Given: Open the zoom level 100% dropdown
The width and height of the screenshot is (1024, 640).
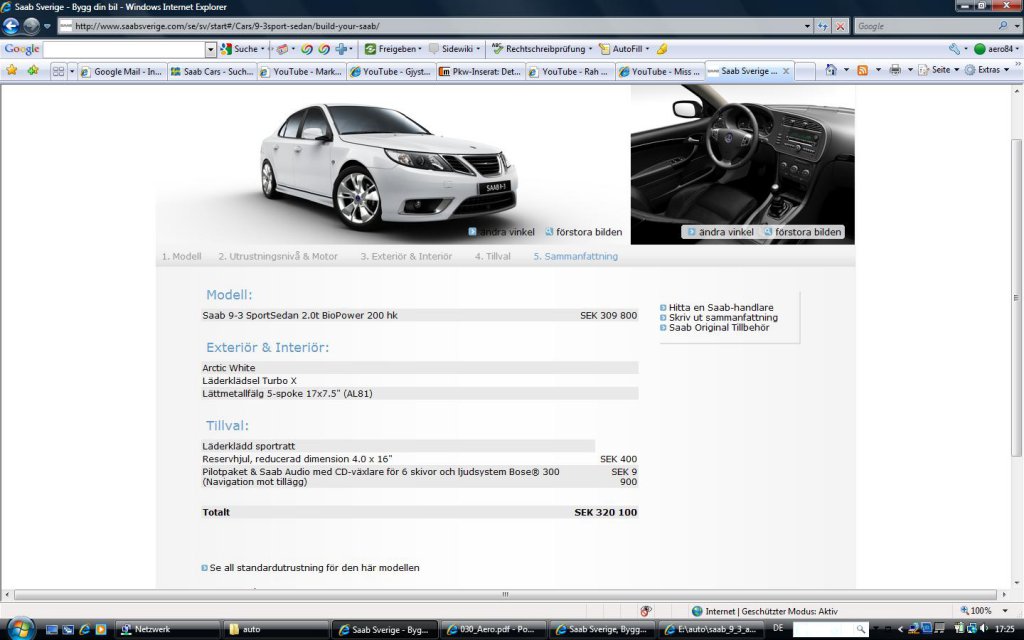Looking at the screenshot, I should tap(1005, 611).
